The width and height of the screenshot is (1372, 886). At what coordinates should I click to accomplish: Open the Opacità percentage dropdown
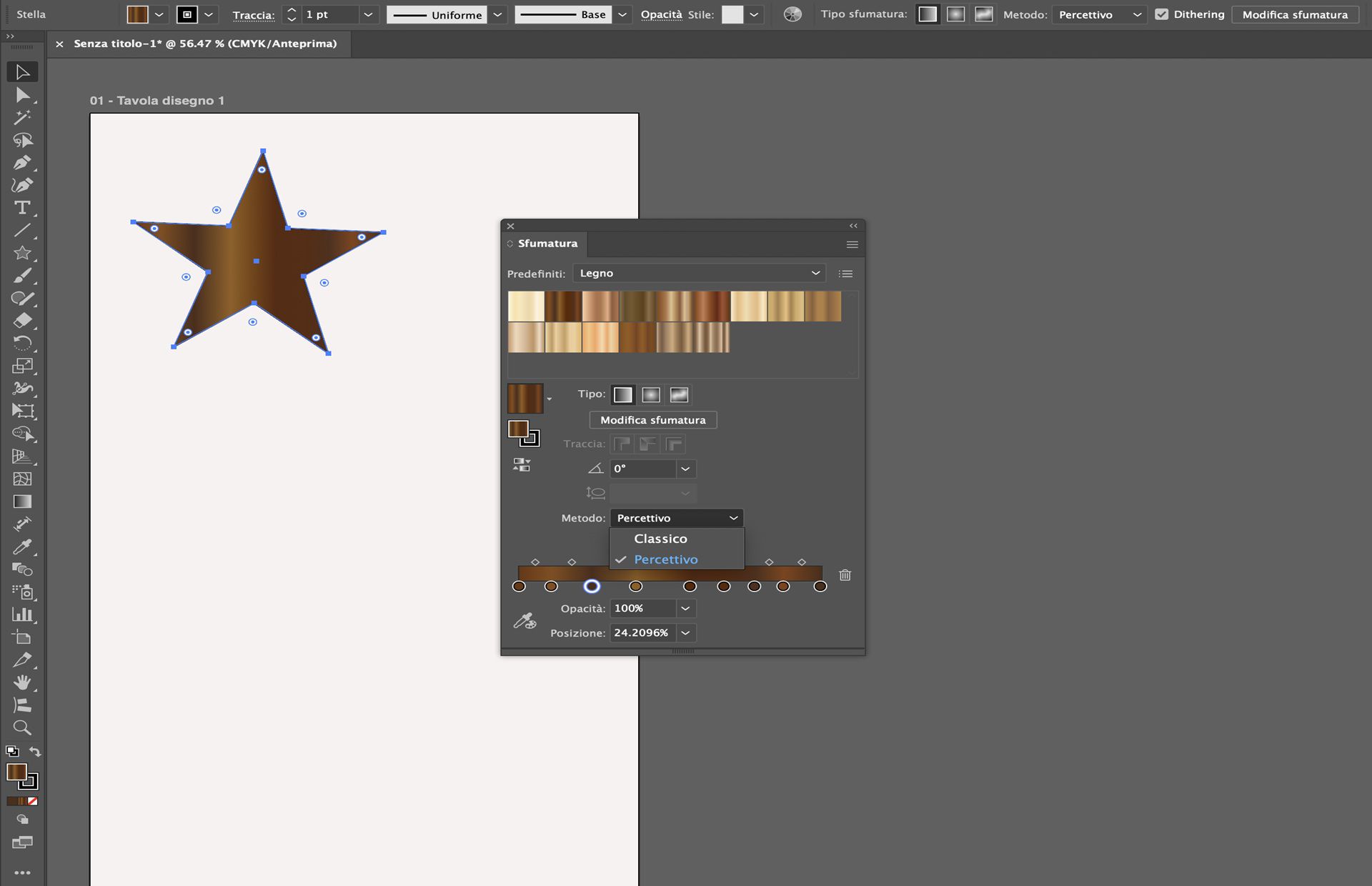coord(685,608)
